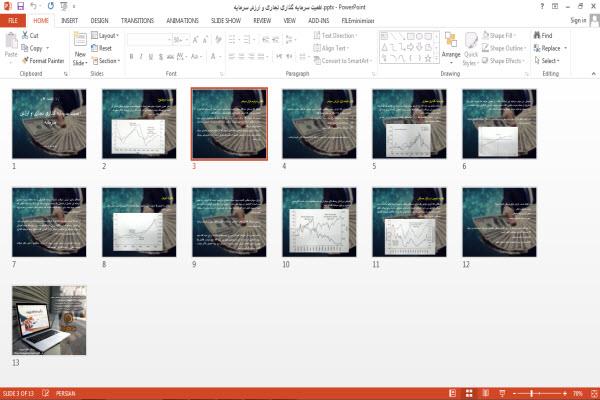
Task: Open the font size combo box
Action: pyautogui.click(x=181, y=40)
